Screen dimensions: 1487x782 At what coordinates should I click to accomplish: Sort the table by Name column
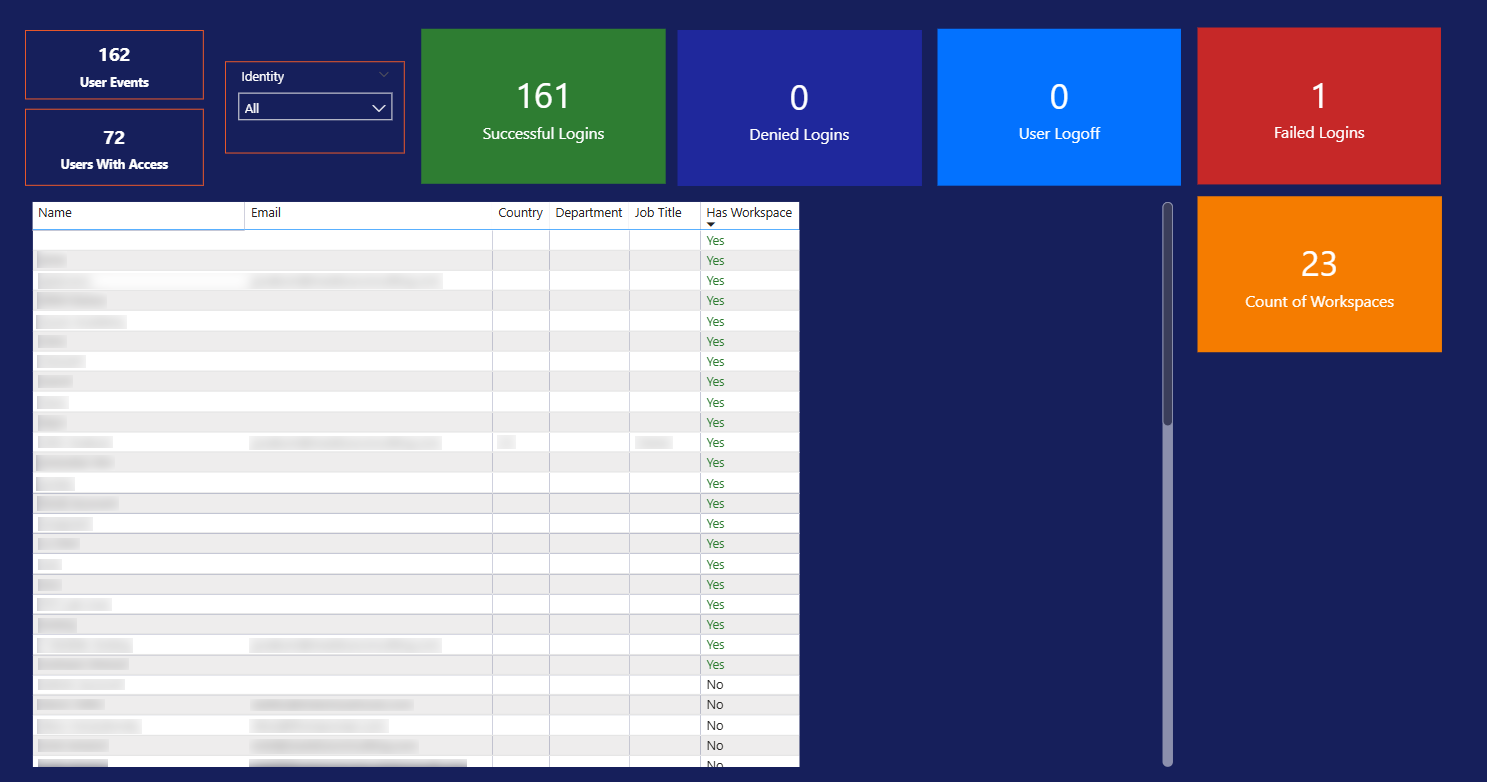coord(56,213)
